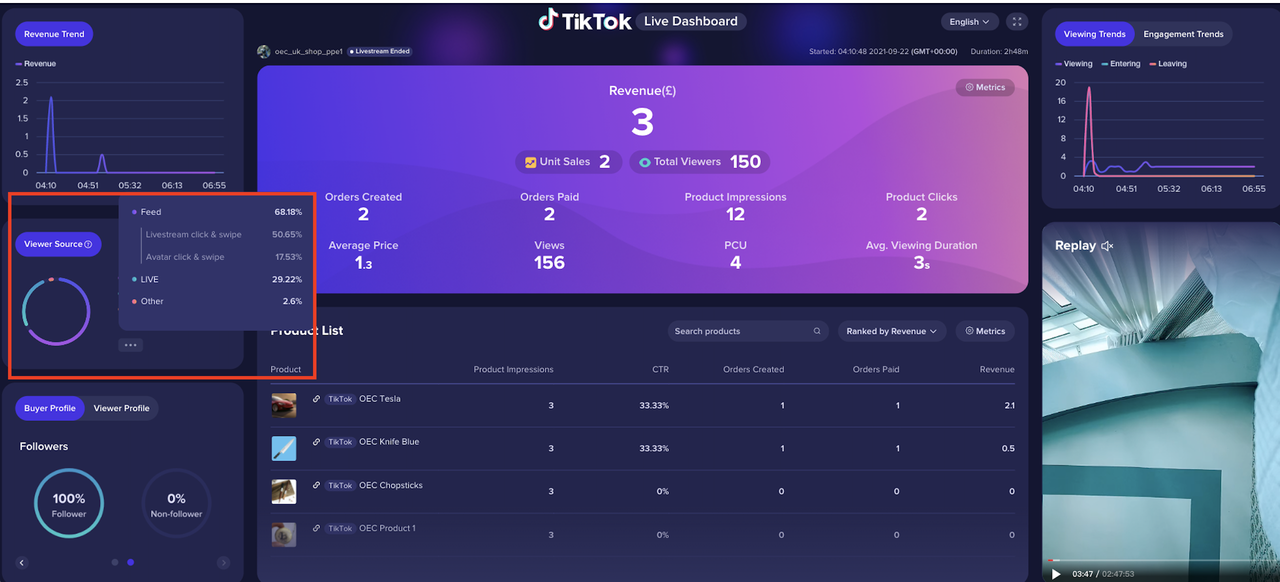
Task: Click Metrics button in Product List
Action: point(984,331)
